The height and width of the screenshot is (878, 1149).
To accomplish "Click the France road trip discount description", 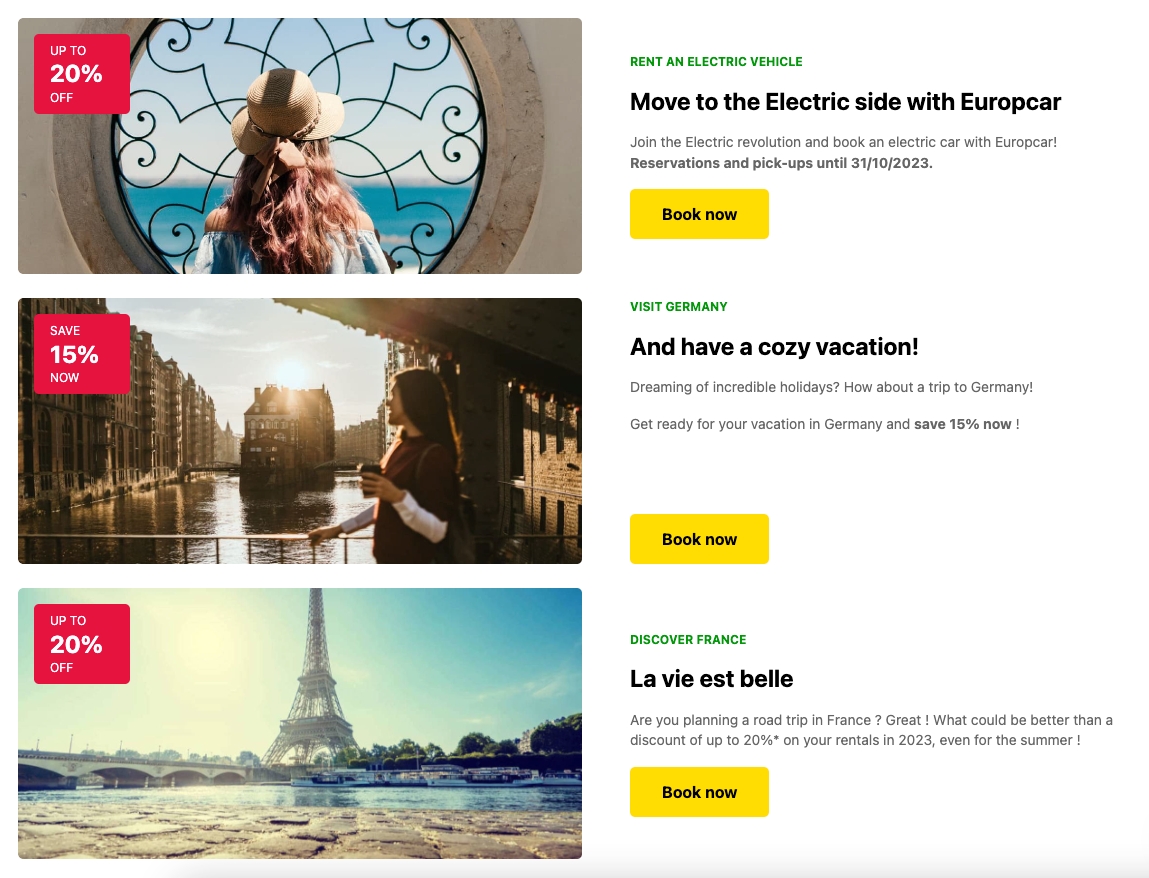I will point(871,730).
